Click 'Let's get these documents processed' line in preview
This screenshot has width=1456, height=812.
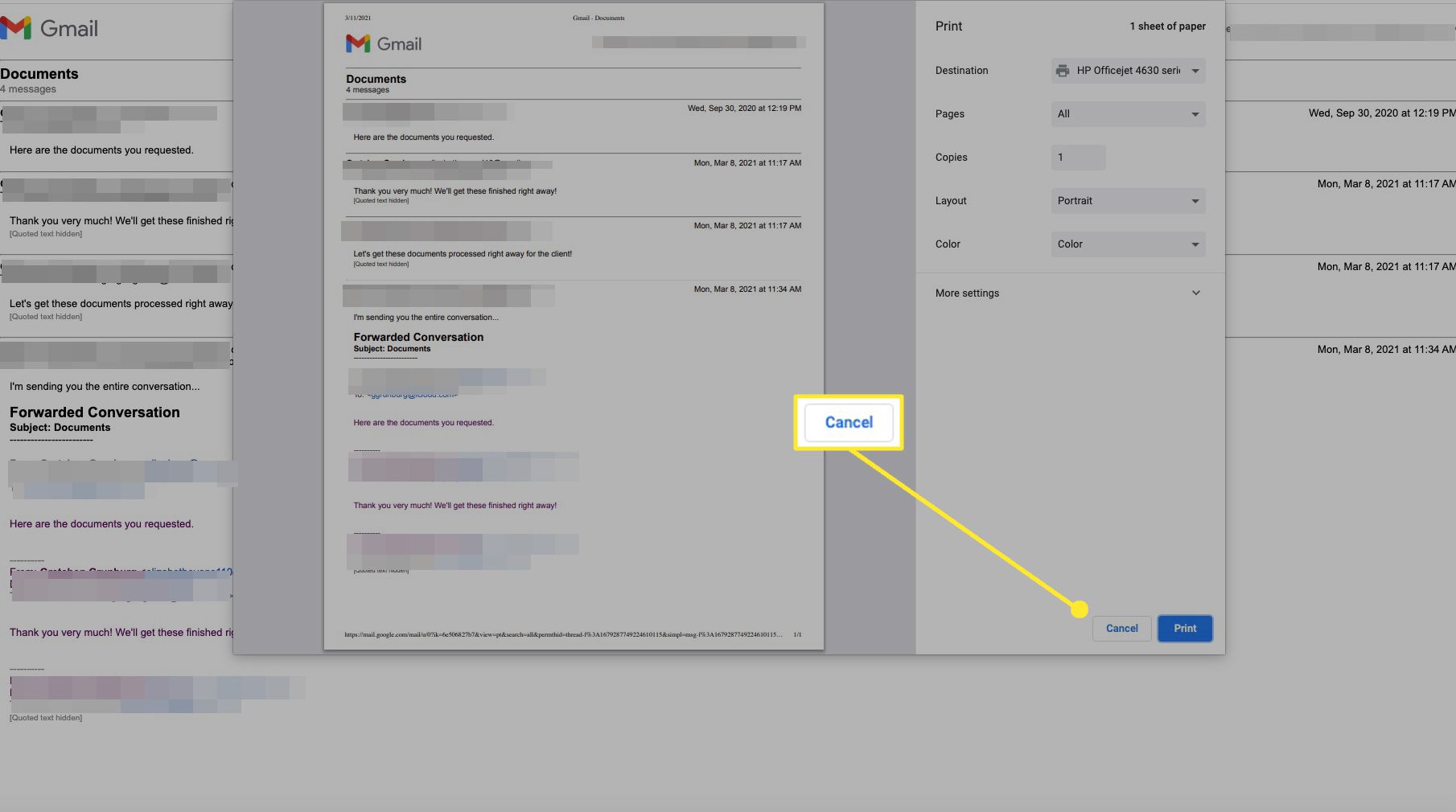pos(463,254)
